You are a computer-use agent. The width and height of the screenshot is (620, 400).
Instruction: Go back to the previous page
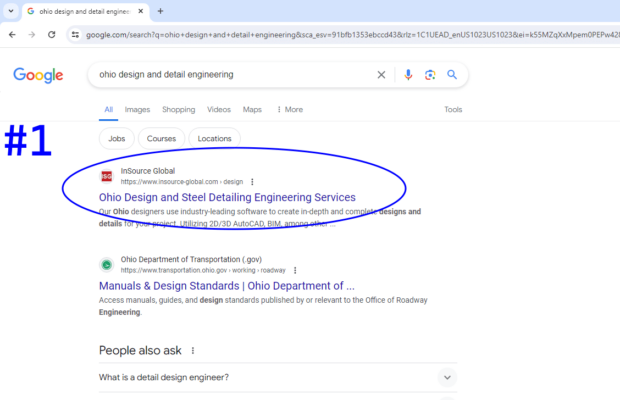click(12, 34)
